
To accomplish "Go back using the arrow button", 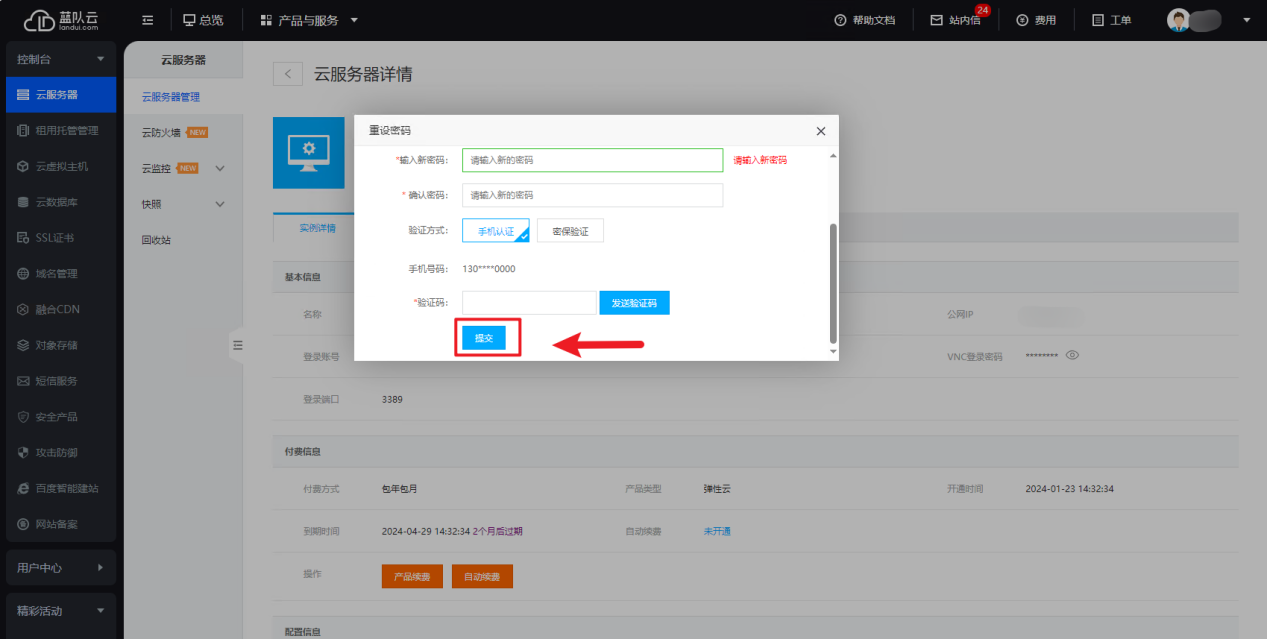I will pyautogui.click(x=288, y=74).
